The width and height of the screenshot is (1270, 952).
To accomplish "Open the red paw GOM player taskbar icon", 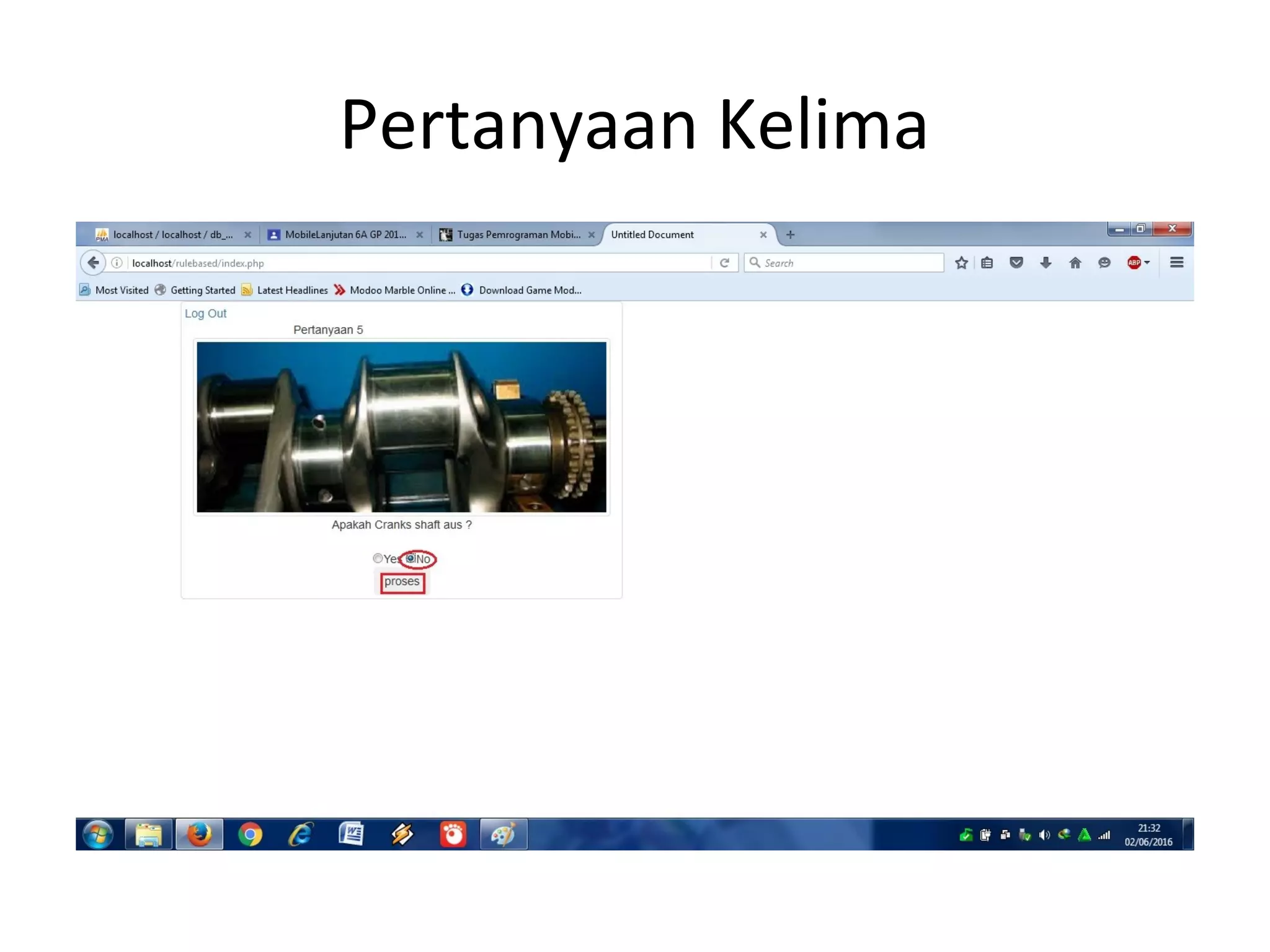I will pos(453,834).
